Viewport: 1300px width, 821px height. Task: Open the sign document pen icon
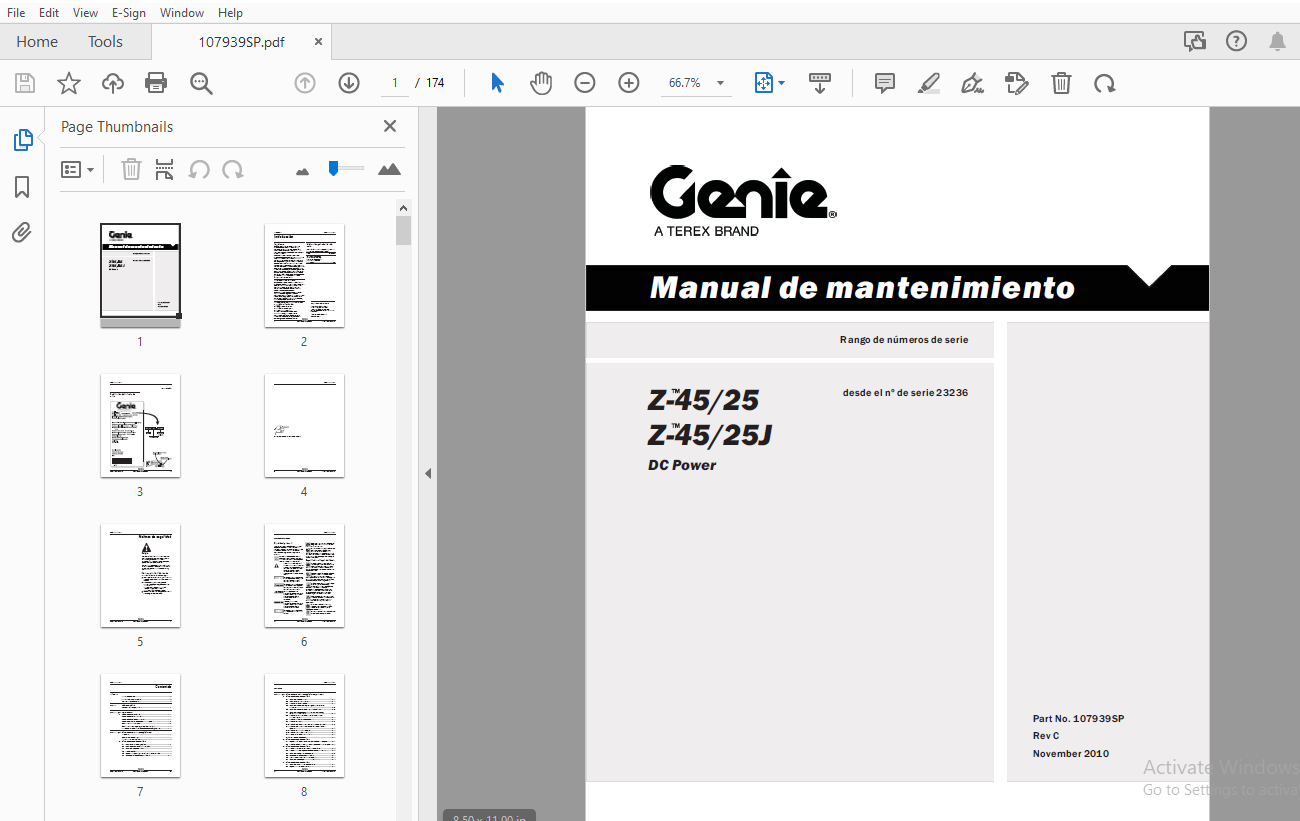tap(972, 83)
